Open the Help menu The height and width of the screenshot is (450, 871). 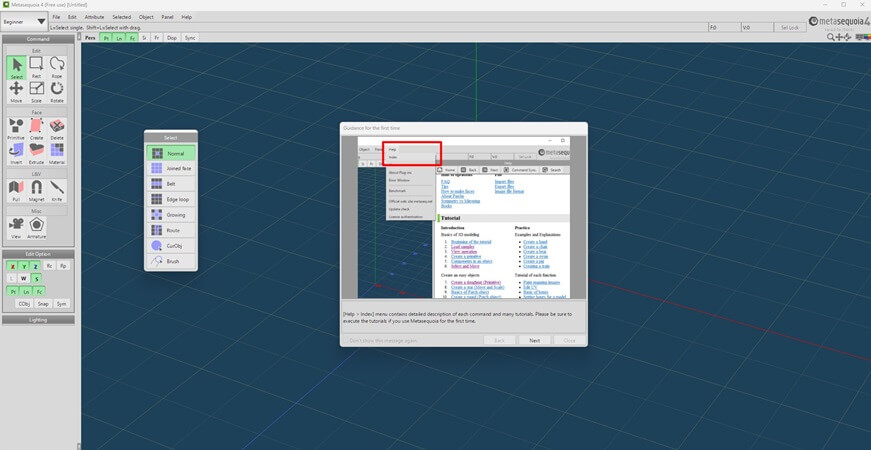click(187, 17)
